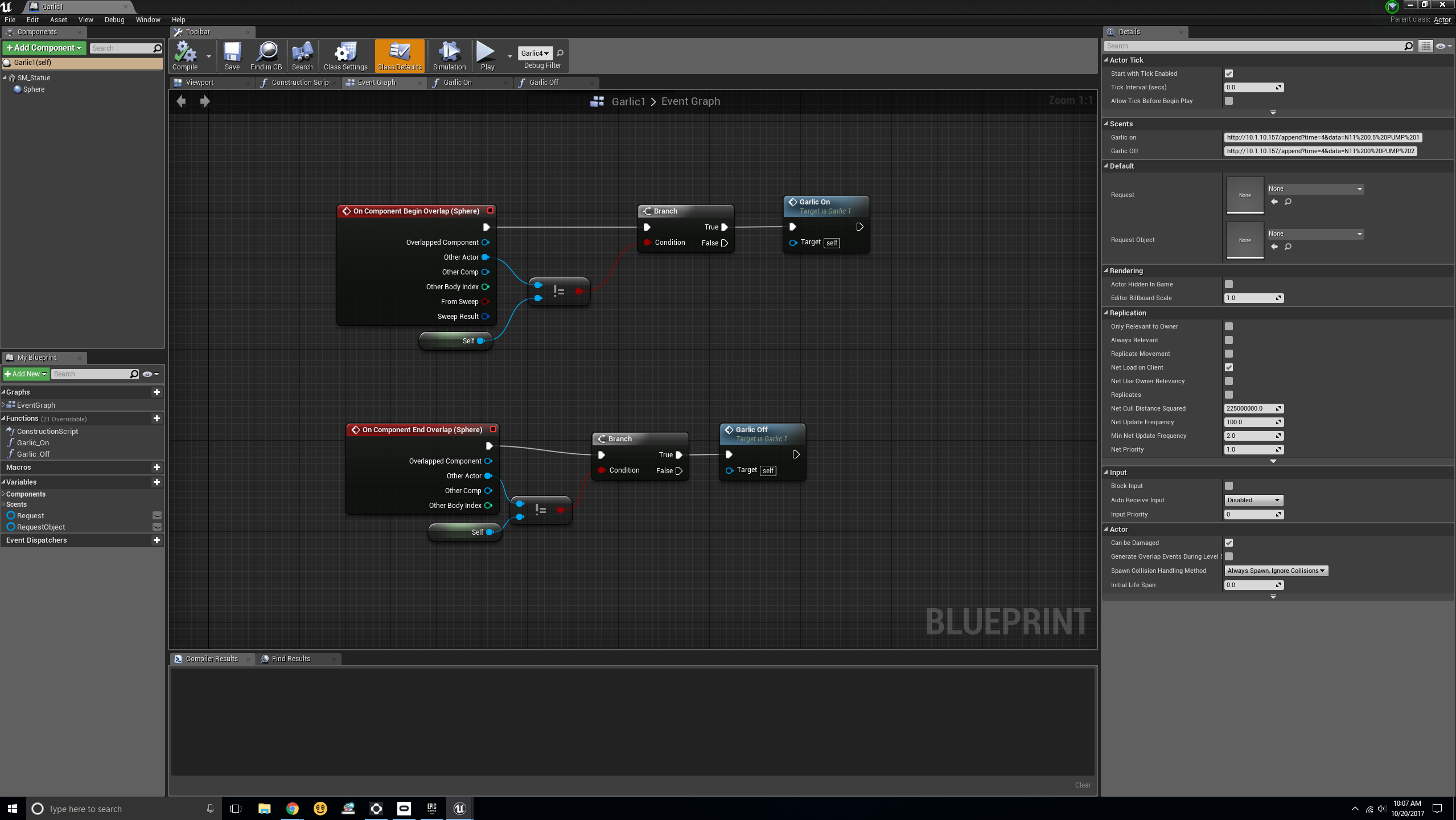The image size is (1456, 820).
Task: Navigate back in graph history
Action: pos(182,101)
